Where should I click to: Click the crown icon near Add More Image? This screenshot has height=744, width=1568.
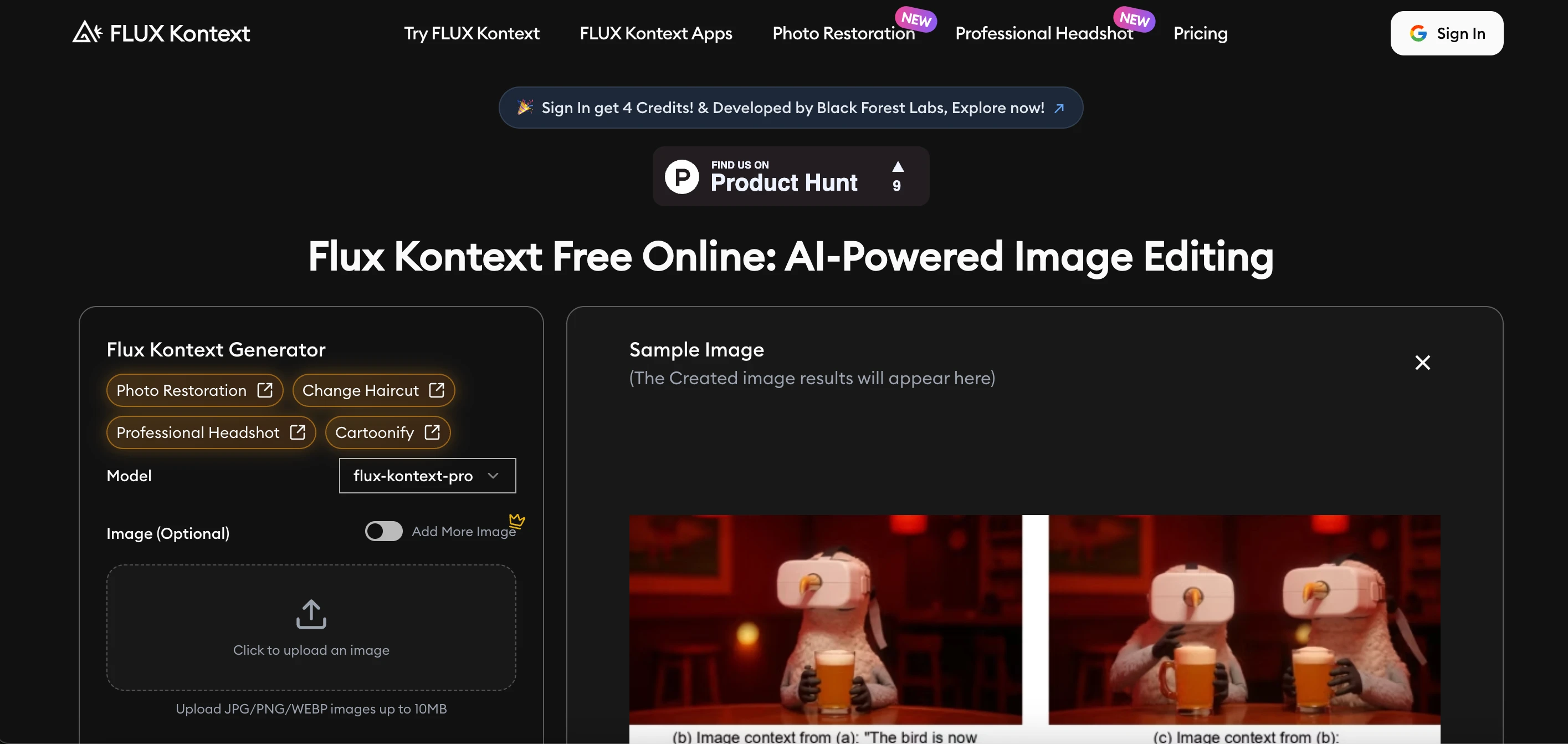[x=517, y=521]
